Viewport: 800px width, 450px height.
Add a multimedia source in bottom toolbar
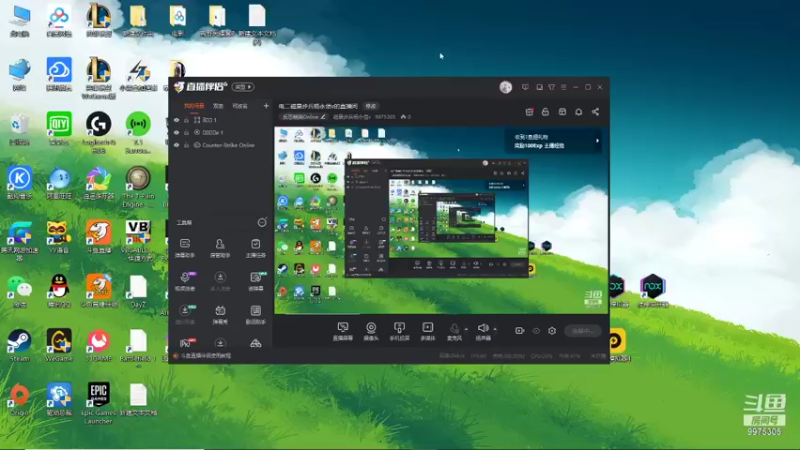click(428, 328)
